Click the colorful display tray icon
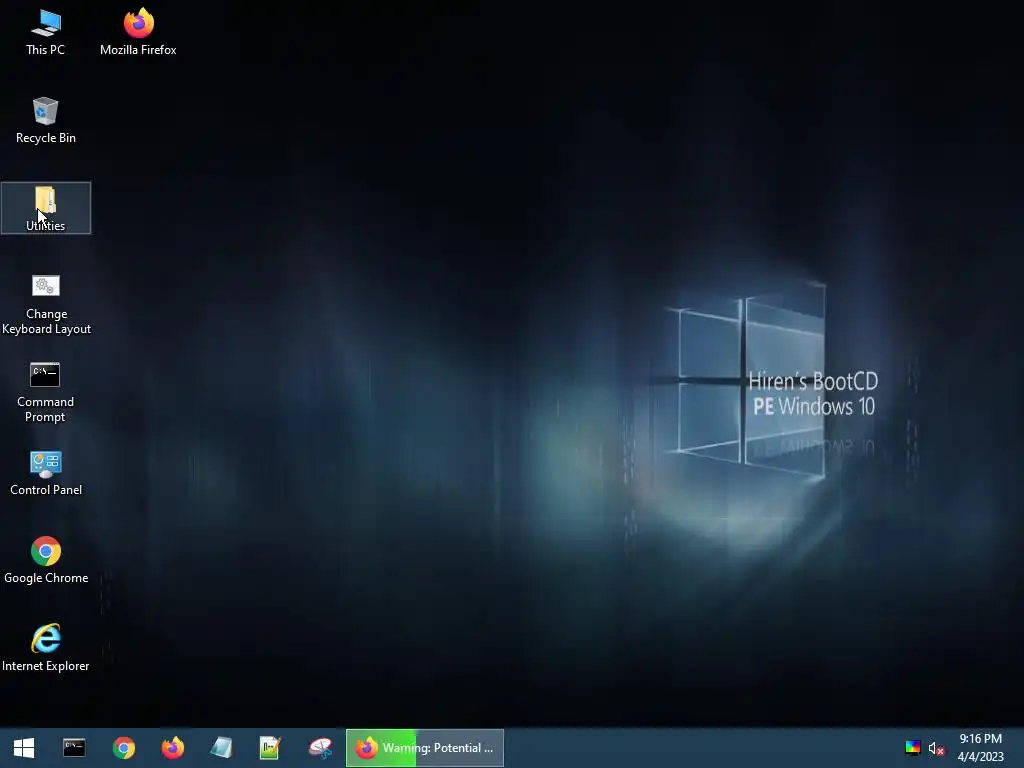 coord(913,748)
